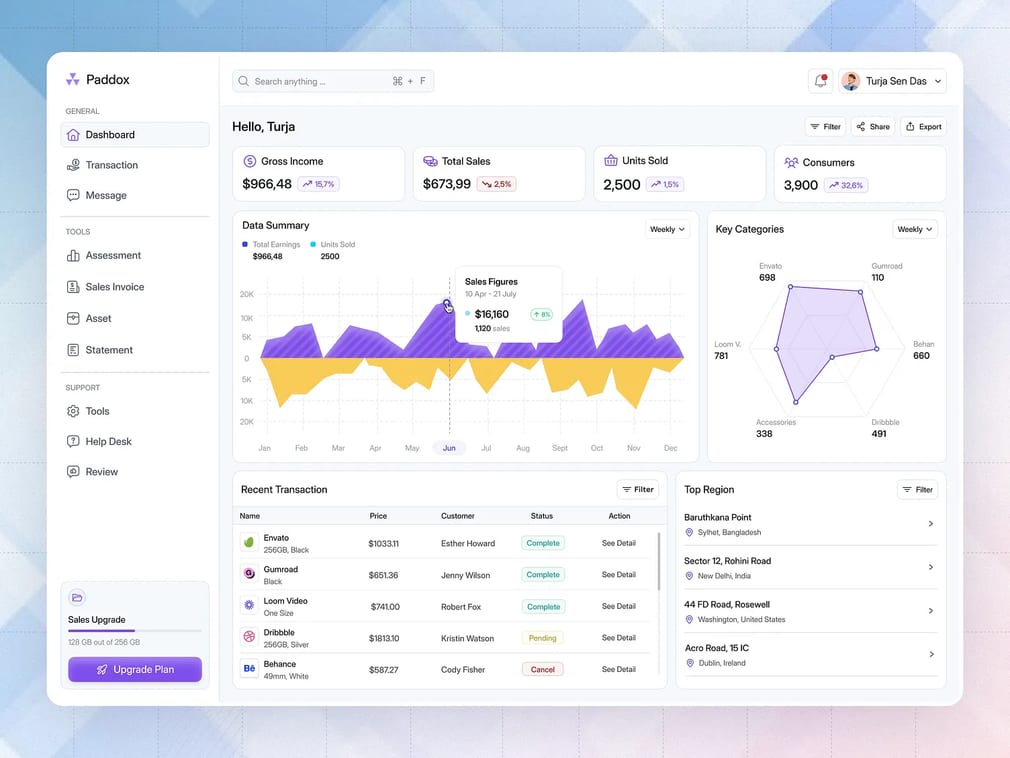Image resolution: width=1010 pixels, height=758 pixels.
Task: Open the Data Summary Weekly dropdown
Action: point(667,229)
